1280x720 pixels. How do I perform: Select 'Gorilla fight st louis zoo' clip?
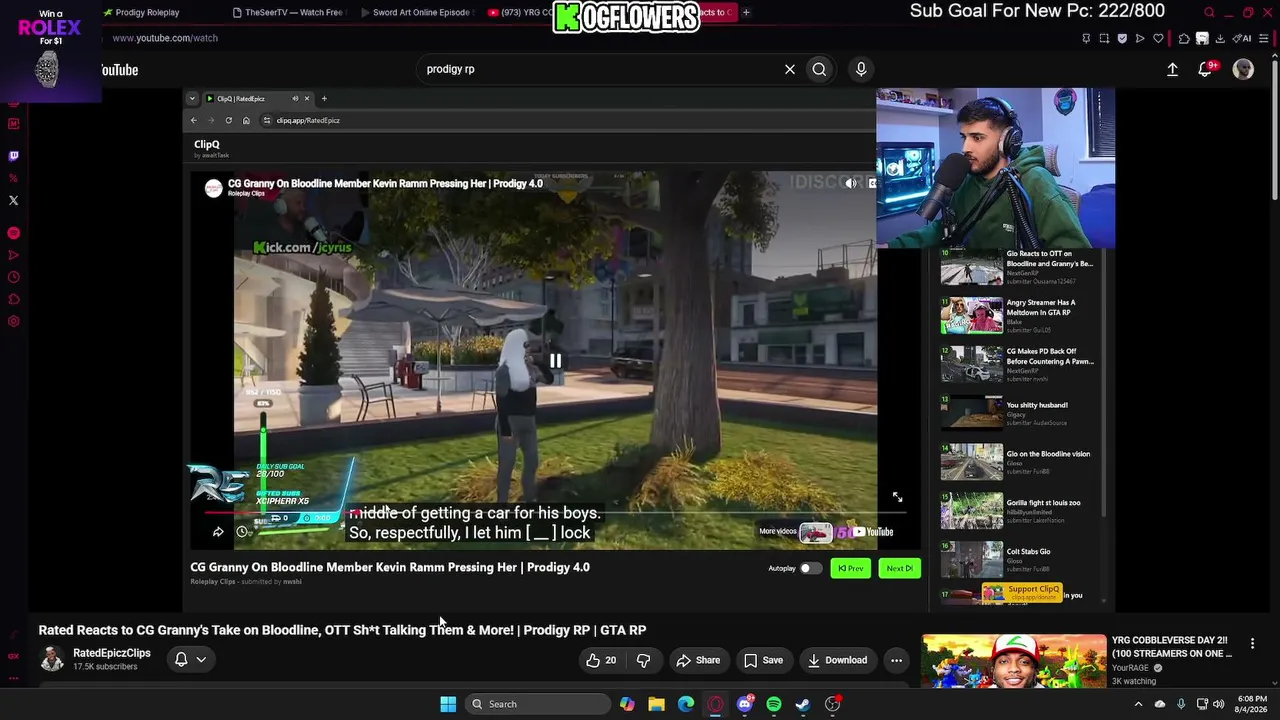1019,510
